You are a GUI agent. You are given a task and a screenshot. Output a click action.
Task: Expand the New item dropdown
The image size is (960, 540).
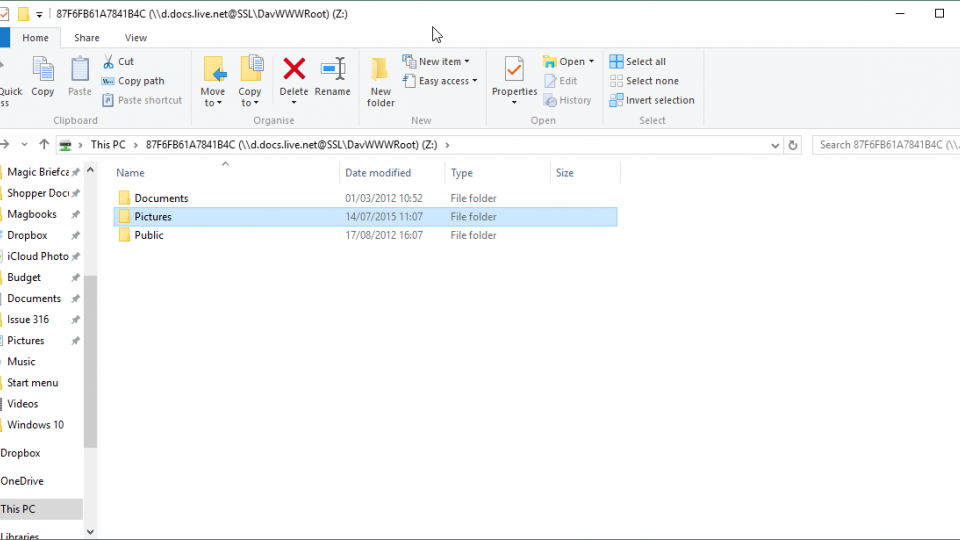tap(437, 62)
